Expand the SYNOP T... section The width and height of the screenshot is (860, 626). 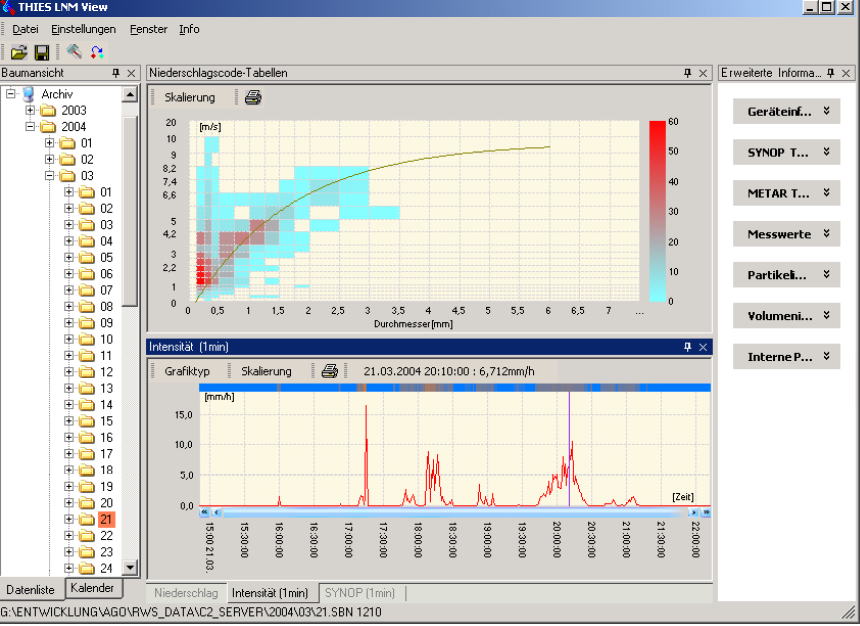coord(787,153)
